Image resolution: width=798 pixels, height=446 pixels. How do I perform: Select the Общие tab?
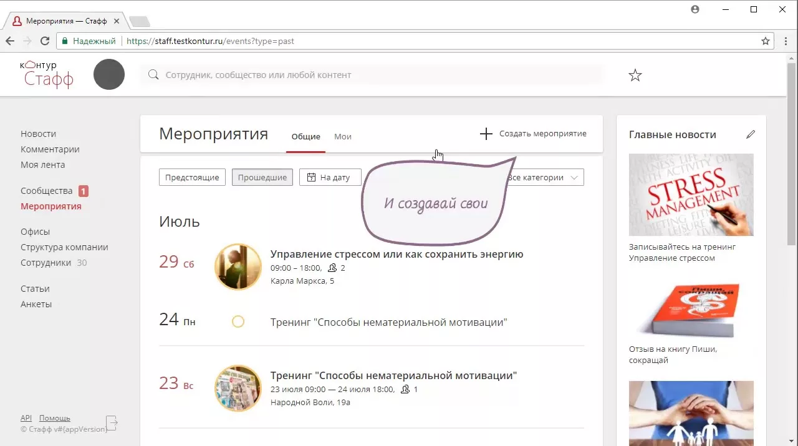coord(305,136)
